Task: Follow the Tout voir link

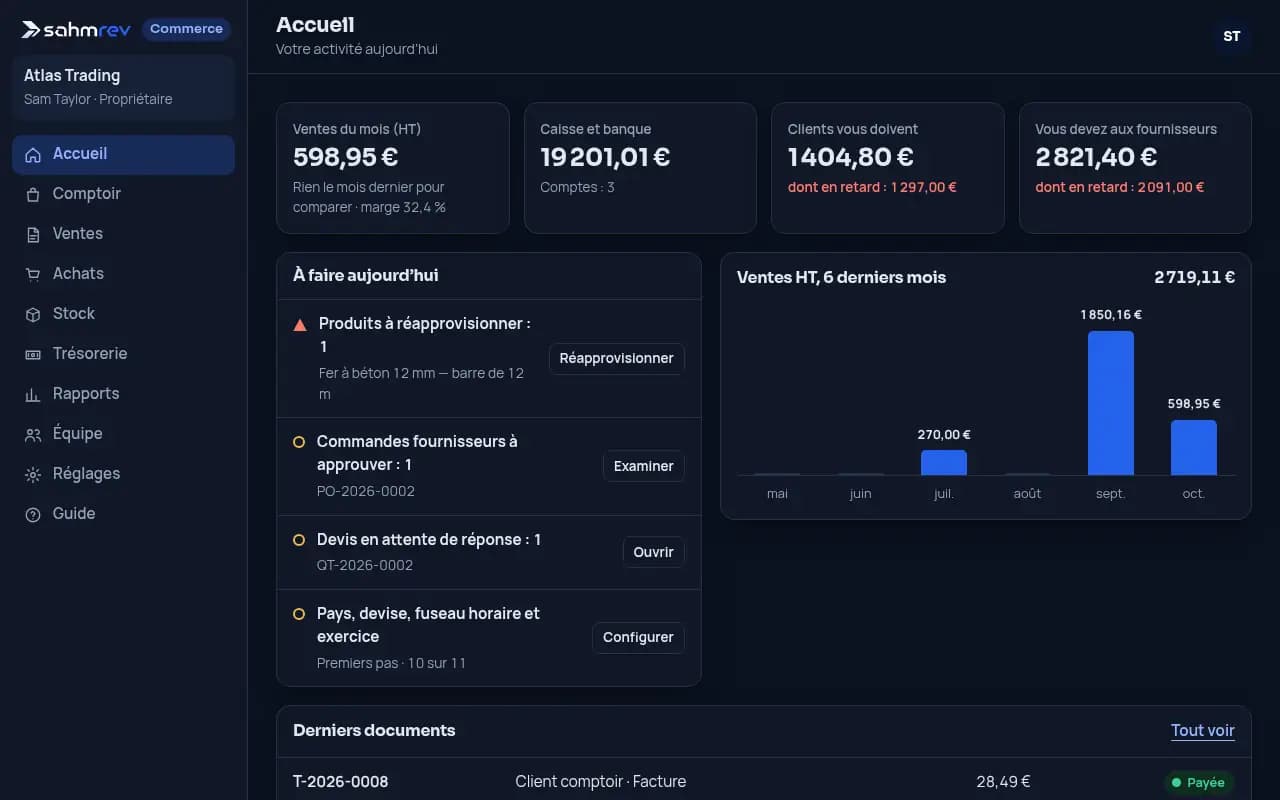Action: coord(1203,731)
